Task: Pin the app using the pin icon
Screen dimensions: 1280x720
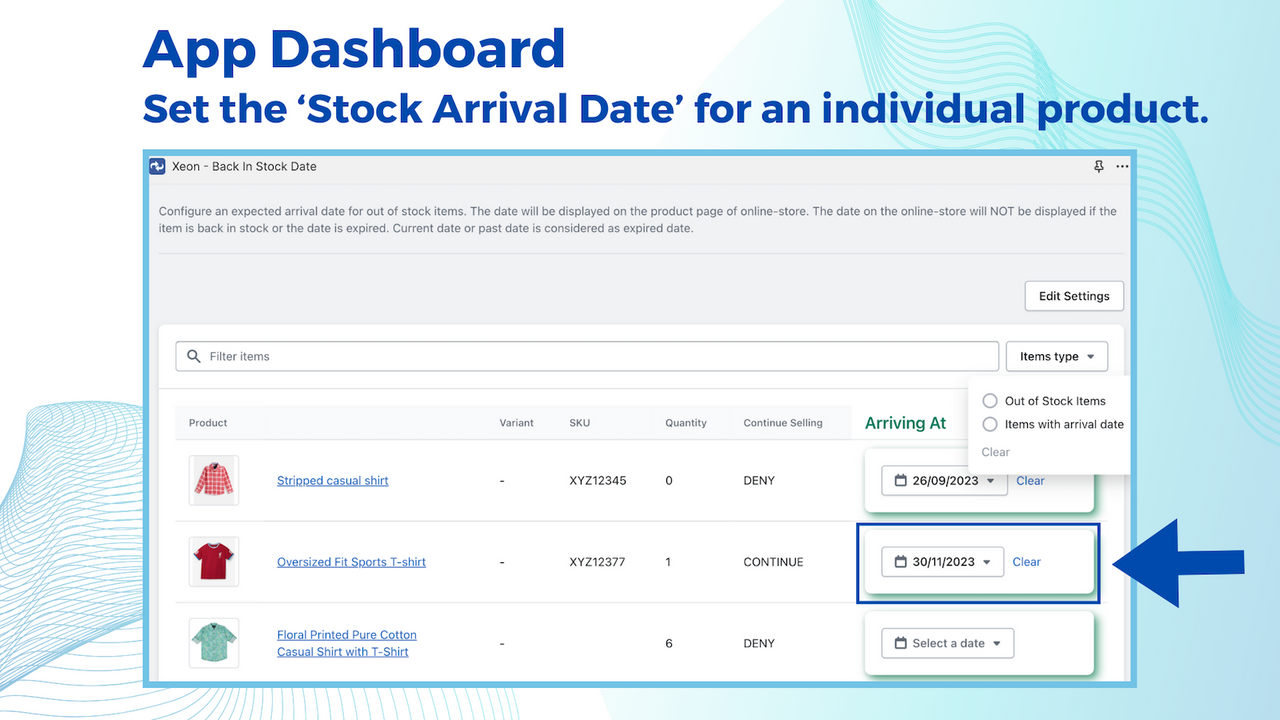Action: point(1099,167)
